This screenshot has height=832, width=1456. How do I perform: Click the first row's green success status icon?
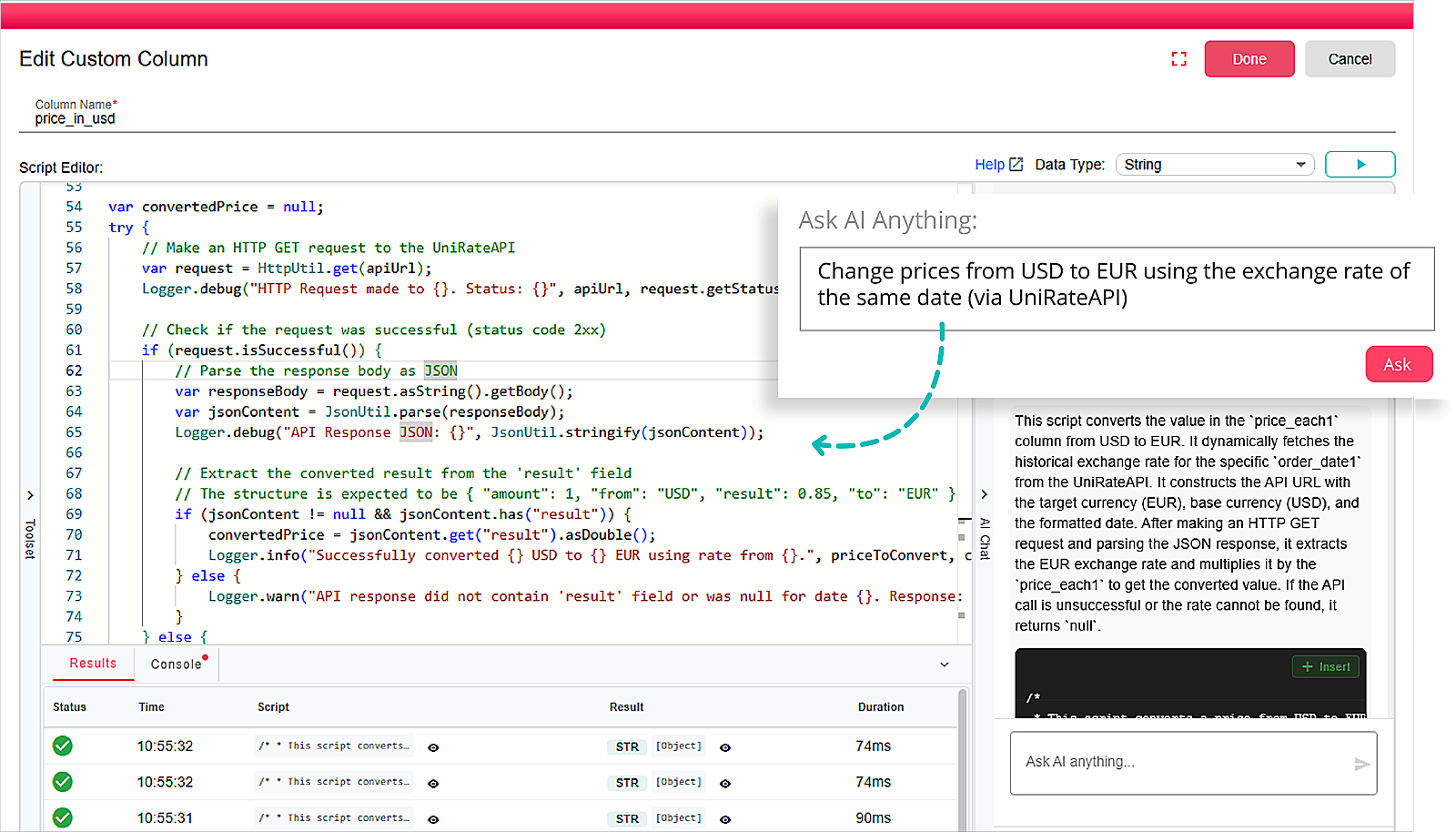point(63,746)
